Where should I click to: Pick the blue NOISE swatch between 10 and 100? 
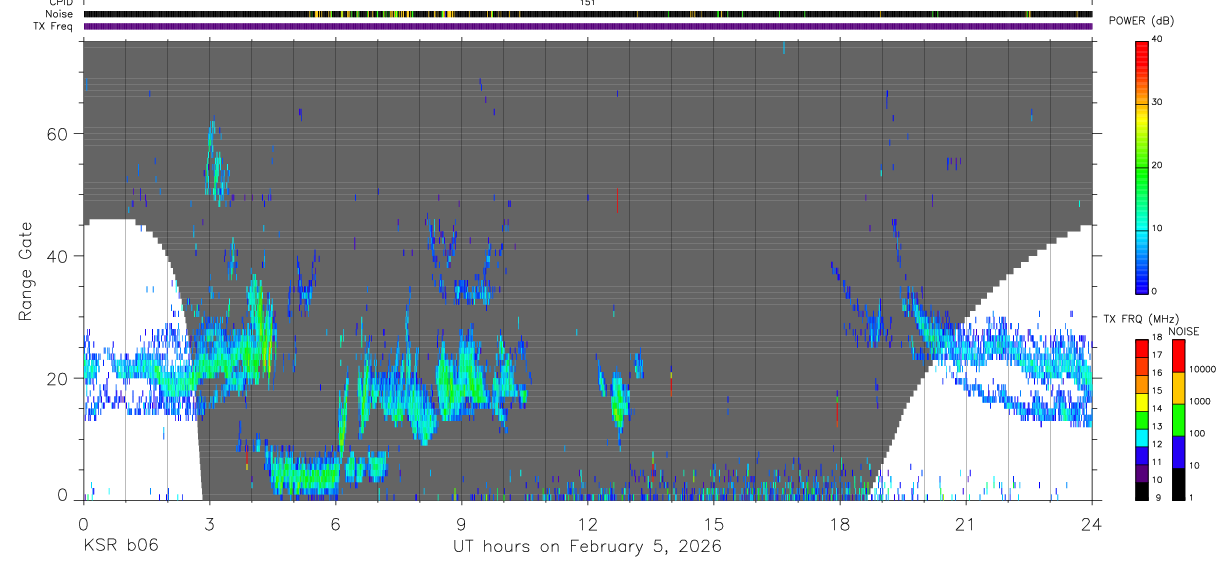[1178, 450]
